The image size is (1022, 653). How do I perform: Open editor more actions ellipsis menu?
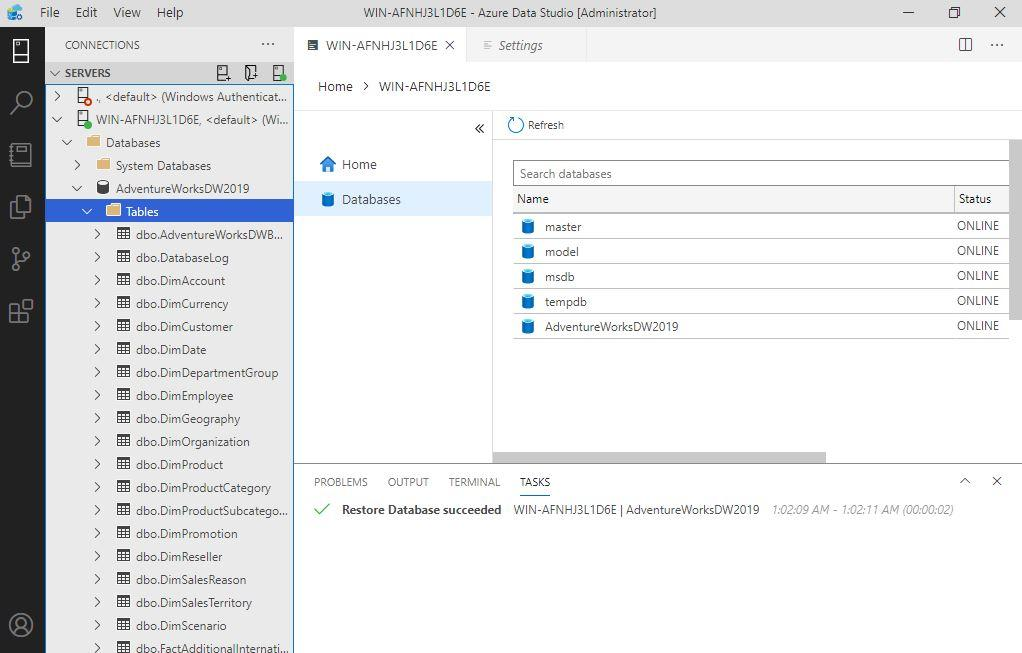pos(997,44)
